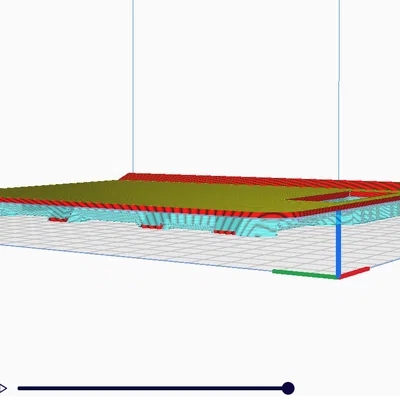Click the path slider handle
400x400 pixels.
[x=288, y=388]
